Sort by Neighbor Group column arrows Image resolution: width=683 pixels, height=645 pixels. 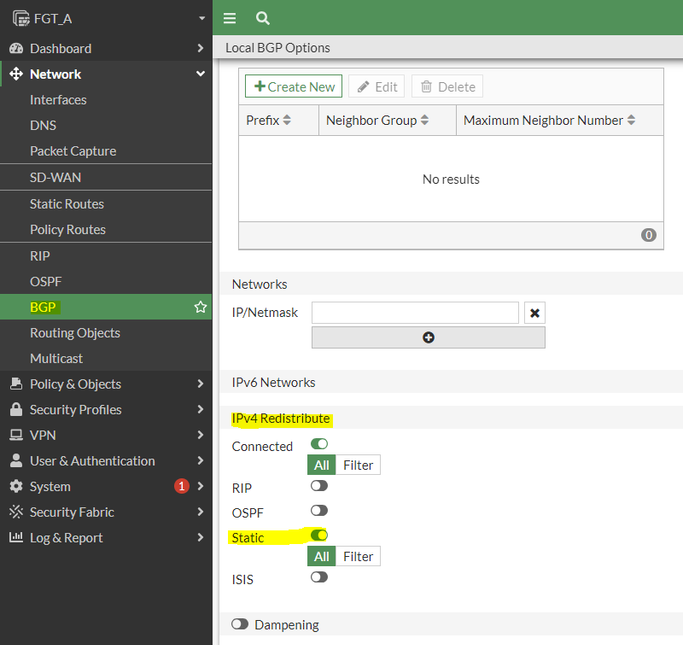click(x=425, y=120)
